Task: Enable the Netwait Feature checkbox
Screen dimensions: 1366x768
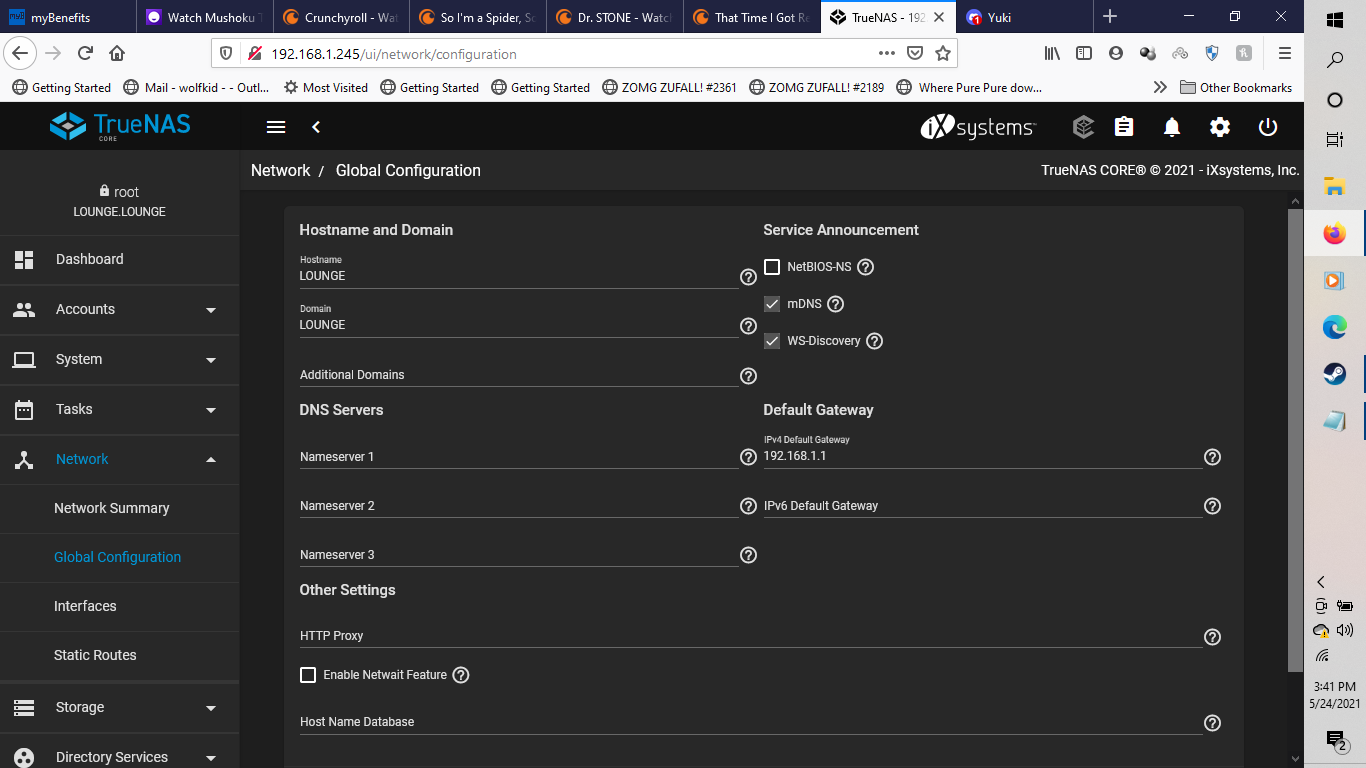Action: [x=308, y=675]
